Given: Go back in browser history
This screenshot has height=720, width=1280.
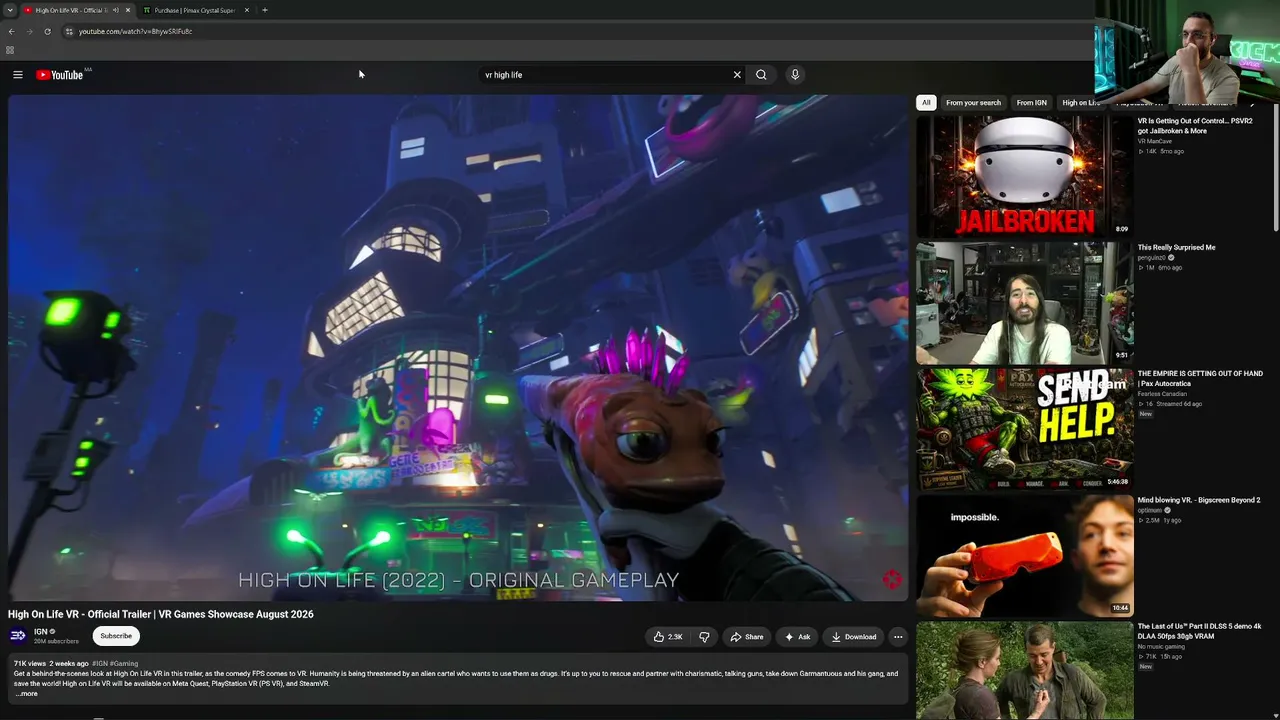Looking at the screenshot, I should (x=11, y=31).
